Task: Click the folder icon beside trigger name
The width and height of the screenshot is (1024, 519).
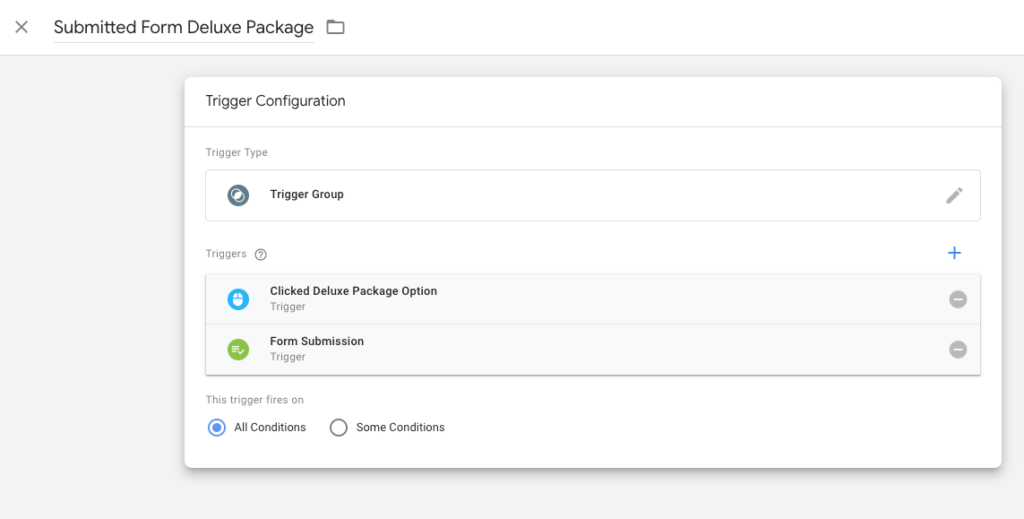Action: pos(336,27)
